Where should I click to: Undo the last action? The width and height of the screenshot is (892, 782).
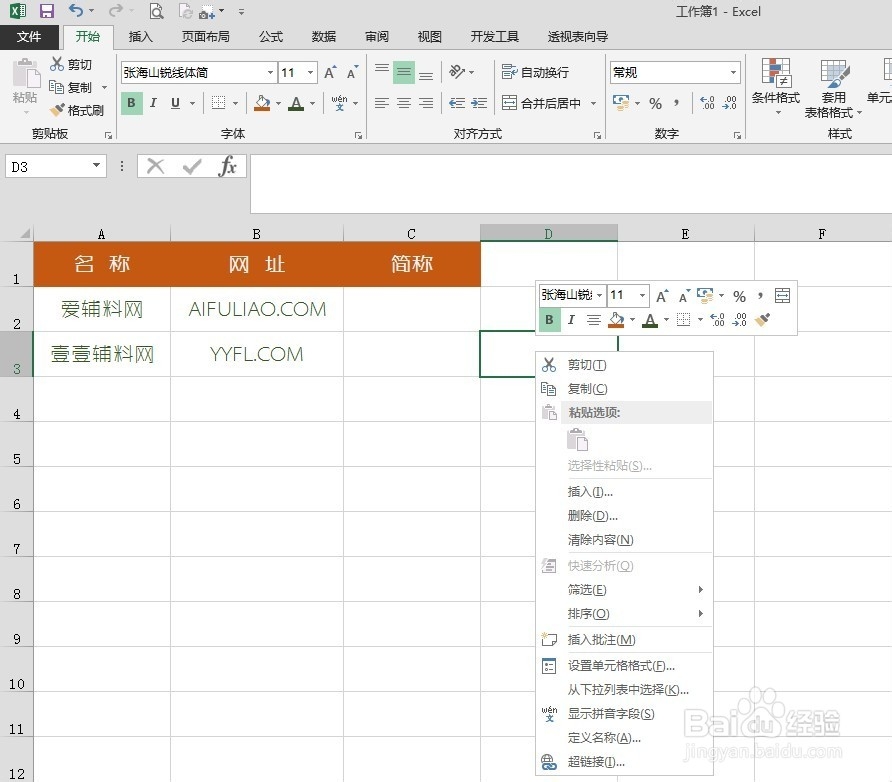point(76,10)
